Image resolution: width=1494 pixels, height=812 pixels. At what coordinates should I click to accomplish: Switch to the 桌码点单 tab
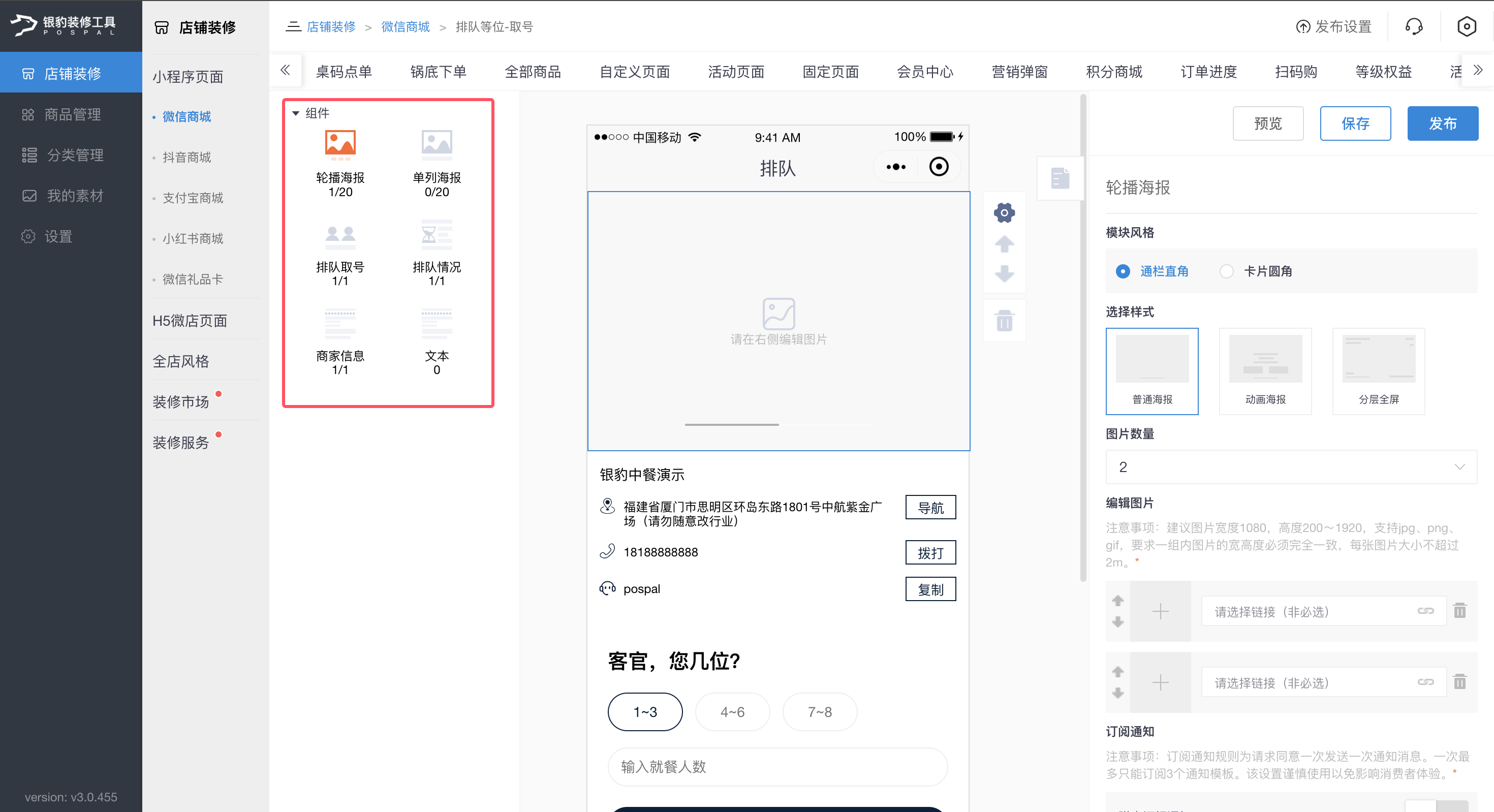(x=344, y=72)
